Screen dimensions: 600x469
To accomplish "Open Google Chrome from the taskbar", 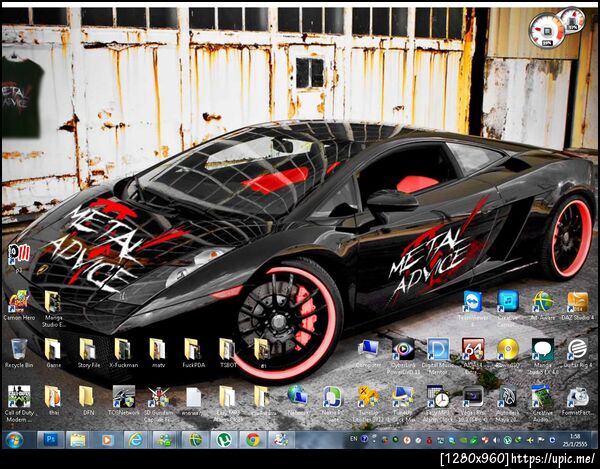I will (253, 440).
